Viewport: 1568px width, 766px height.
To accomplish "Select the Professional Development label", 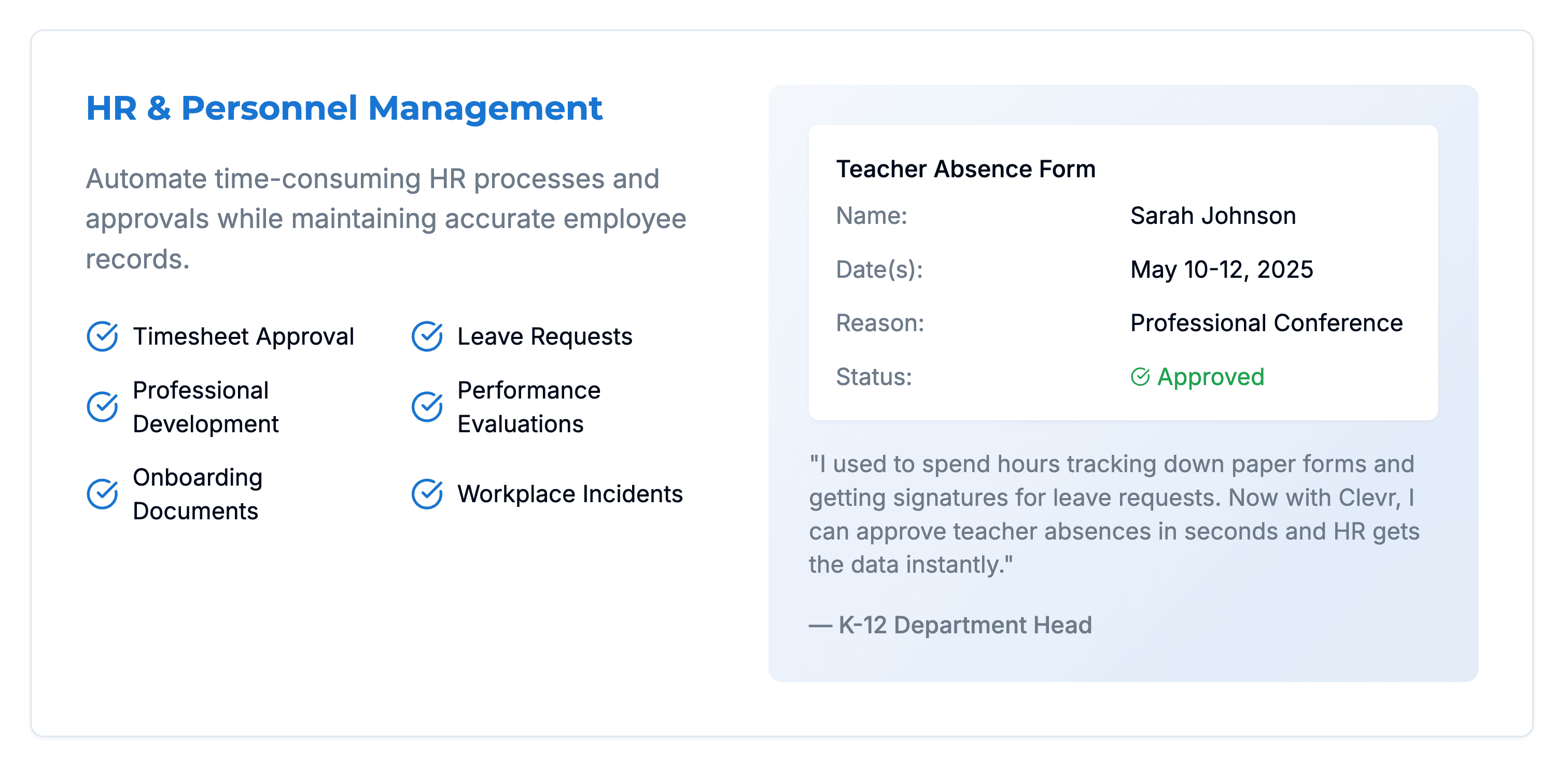I will click(x=206, y=407).
